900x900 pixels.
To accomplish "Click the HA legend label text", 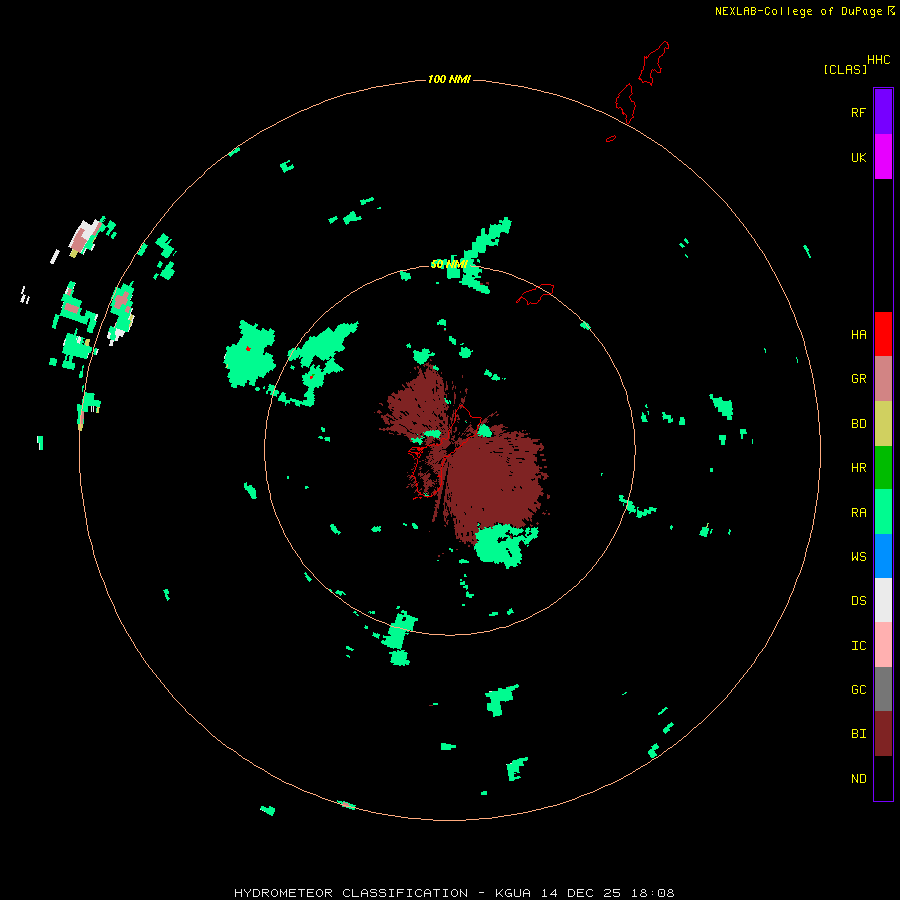I will (858, 335).
